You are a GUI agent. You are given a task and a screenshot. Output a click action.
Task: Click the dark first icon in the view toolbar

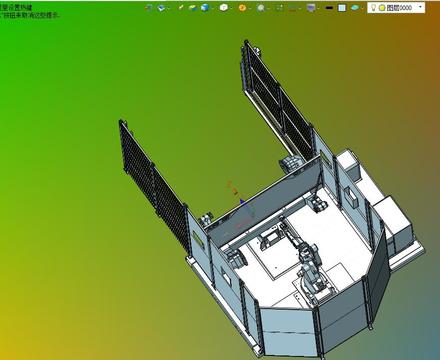pyautogui.click(x=149, y=8)
